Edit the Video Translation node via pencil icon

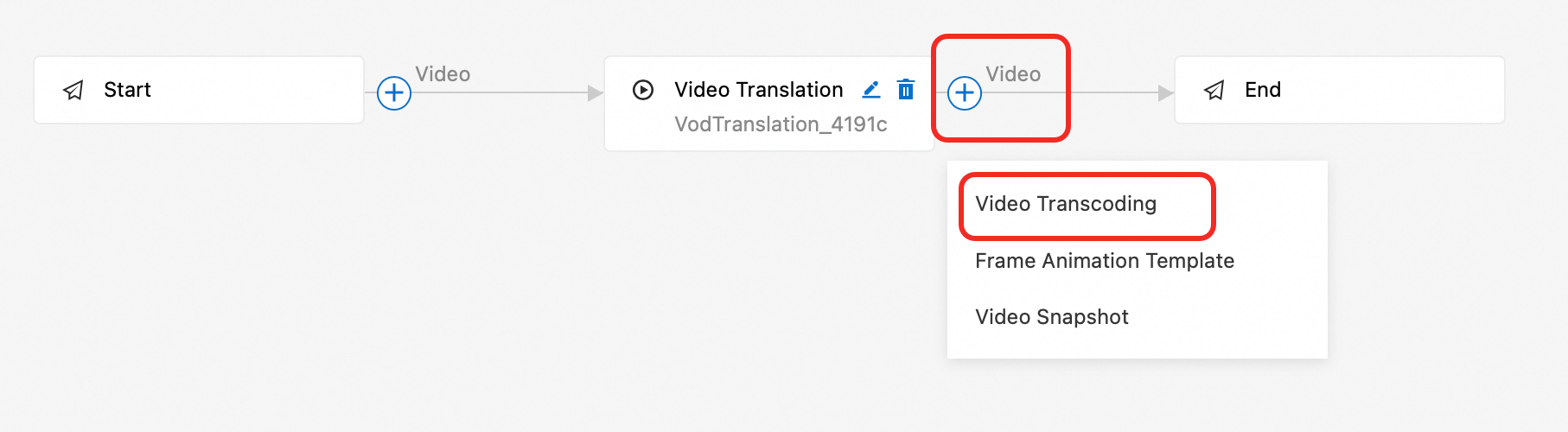pos(871,89)
